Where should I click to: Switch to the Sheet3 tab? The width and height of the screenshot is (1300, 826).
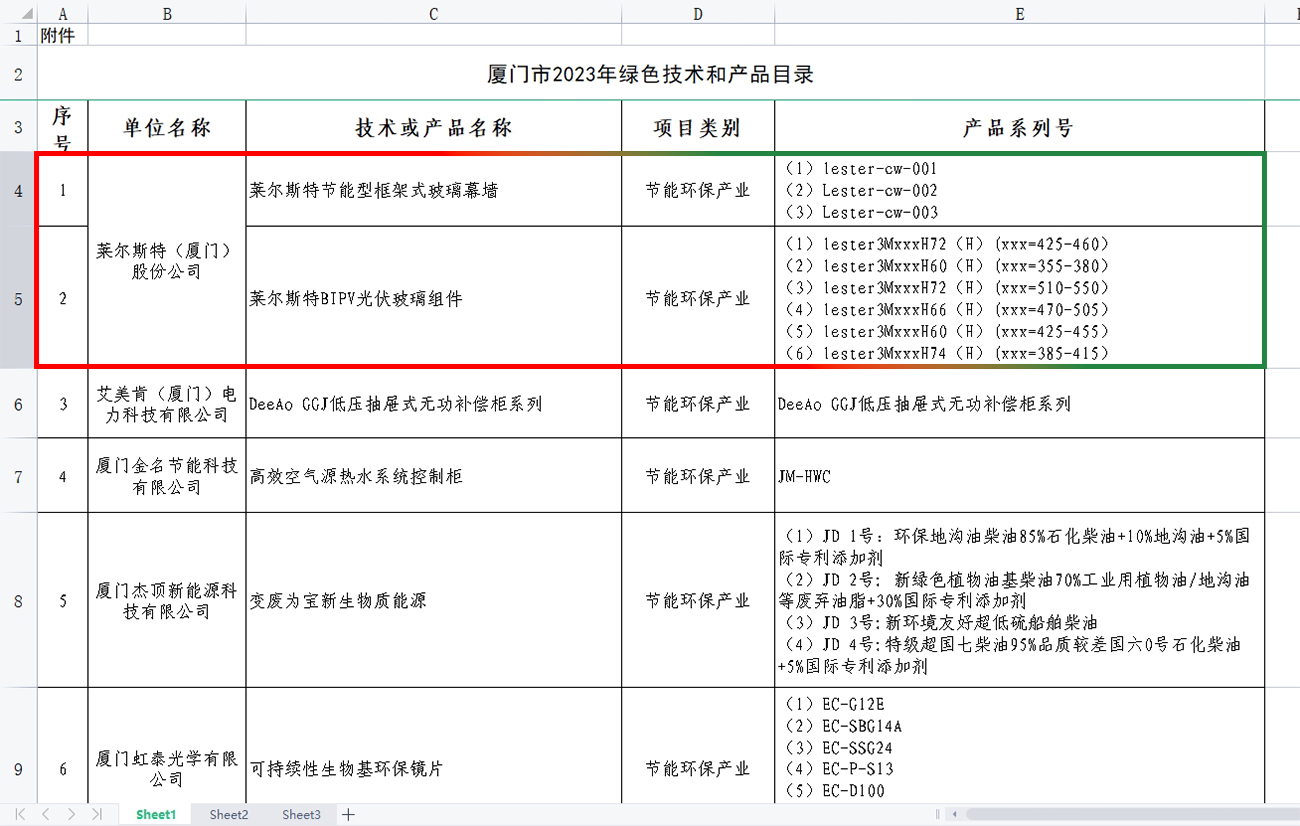pyautogui.click(x=301, y=814)
